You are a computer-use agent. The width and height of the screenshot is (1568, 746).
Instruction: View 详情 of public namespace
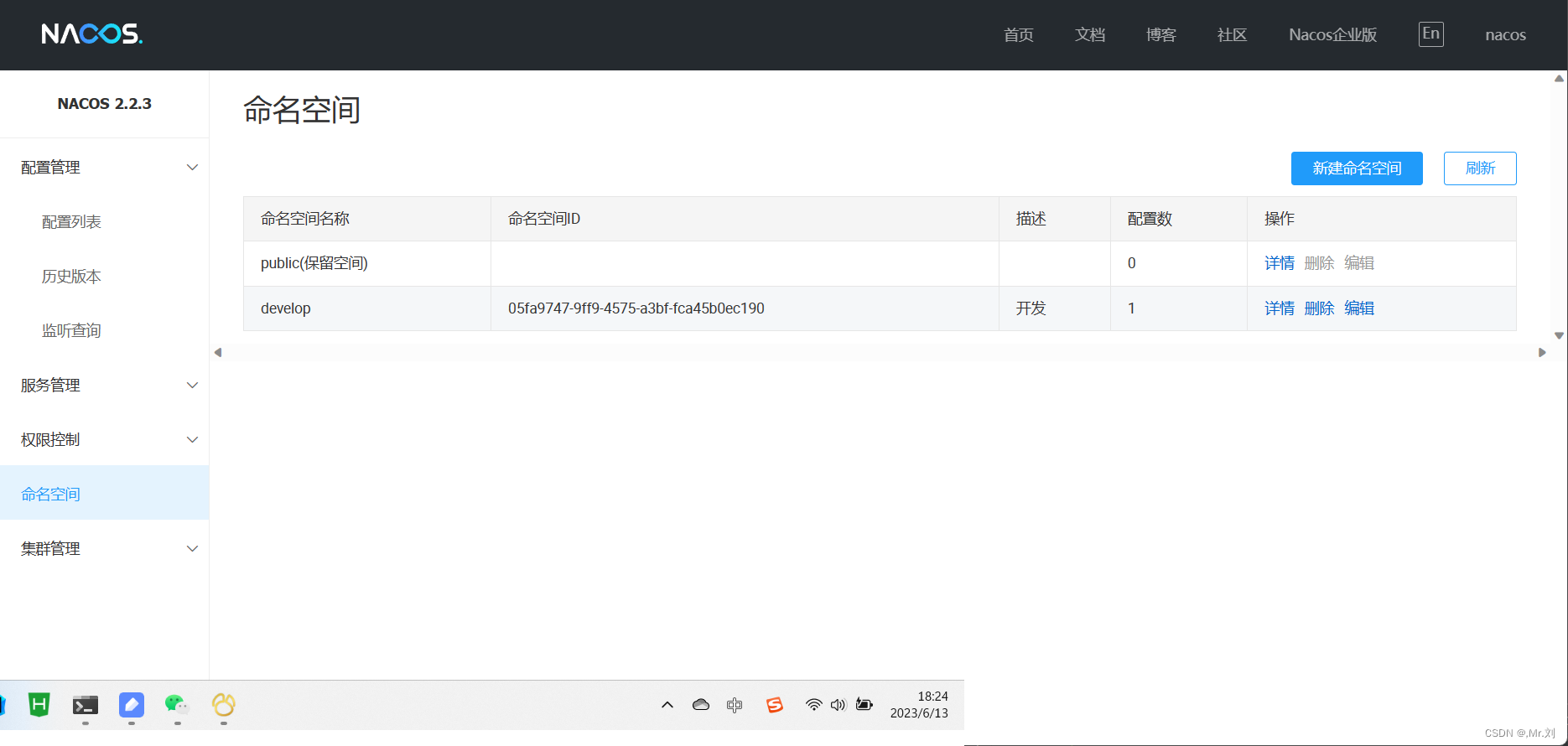1280,263
